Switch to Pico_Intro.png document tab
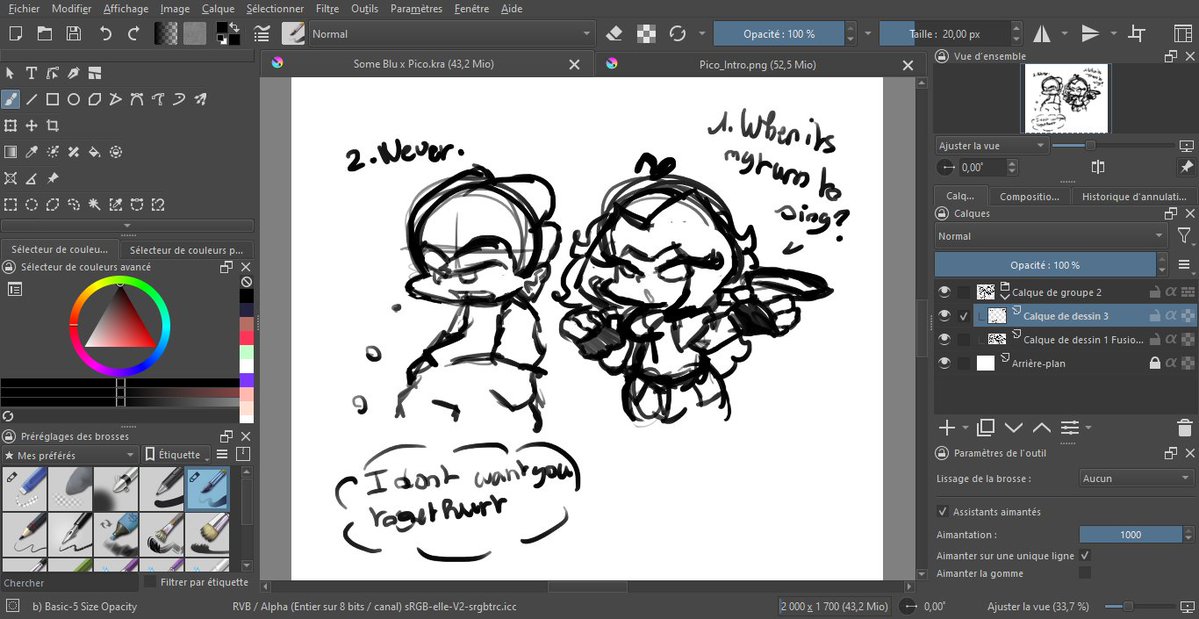Image resolution: width=1199 pixels, height=619 pixels. pyautogui.click(x=757, y=65)
